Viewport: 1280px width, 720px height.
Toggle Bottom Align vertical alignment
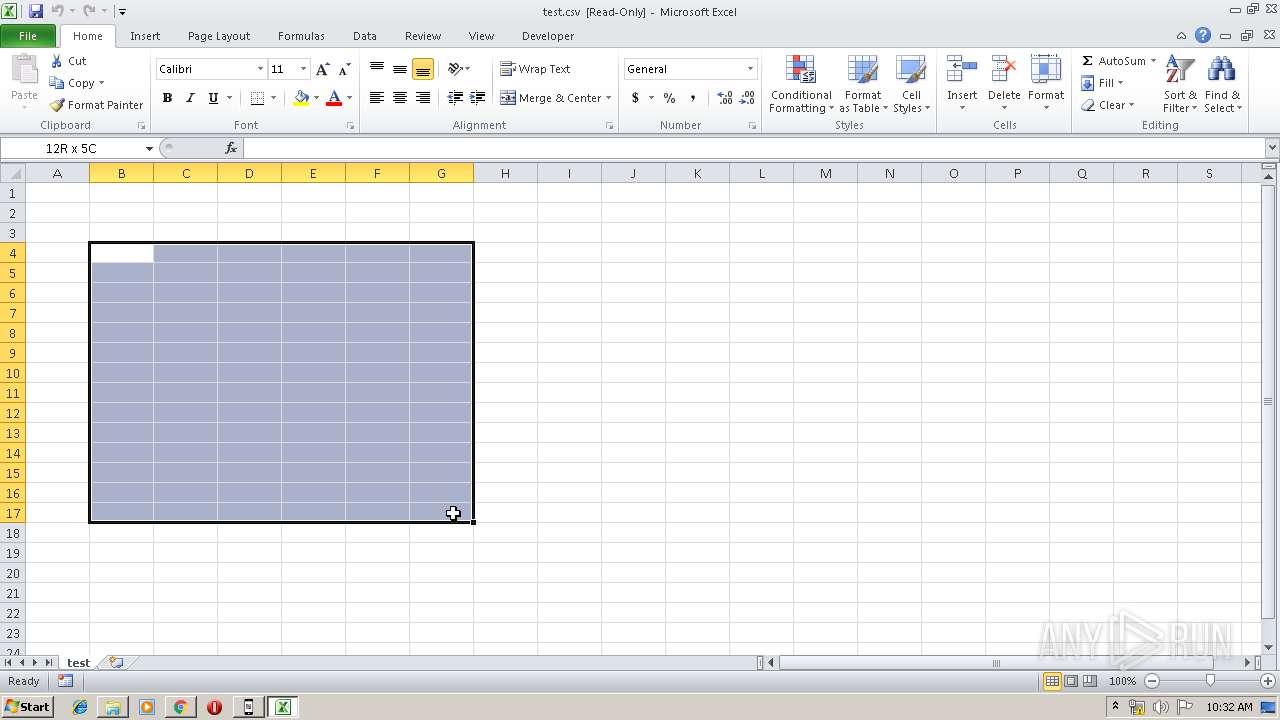(423, 69)
